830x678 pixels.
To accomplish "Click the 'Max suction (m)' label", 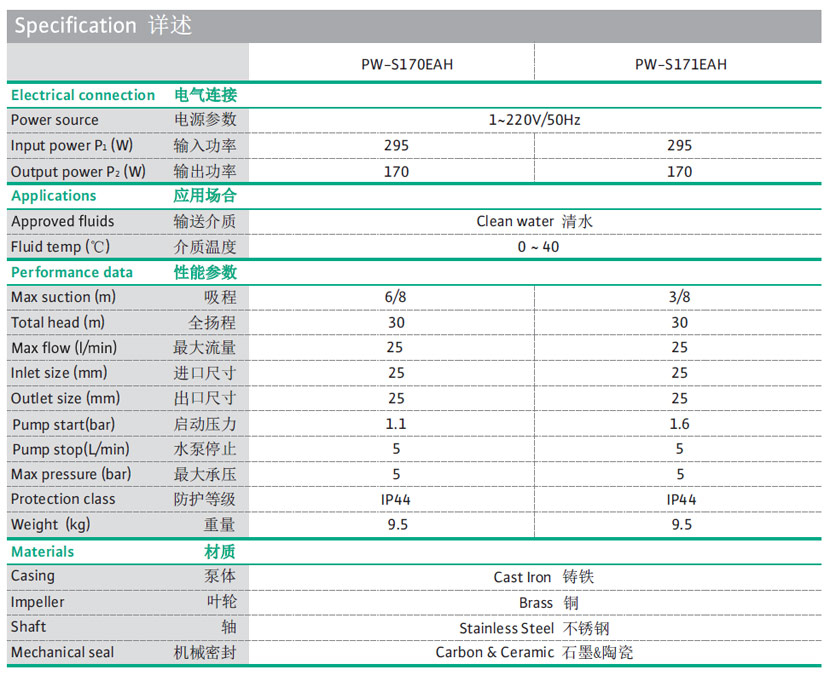I will pyautogui.click(x=64, y=297).
